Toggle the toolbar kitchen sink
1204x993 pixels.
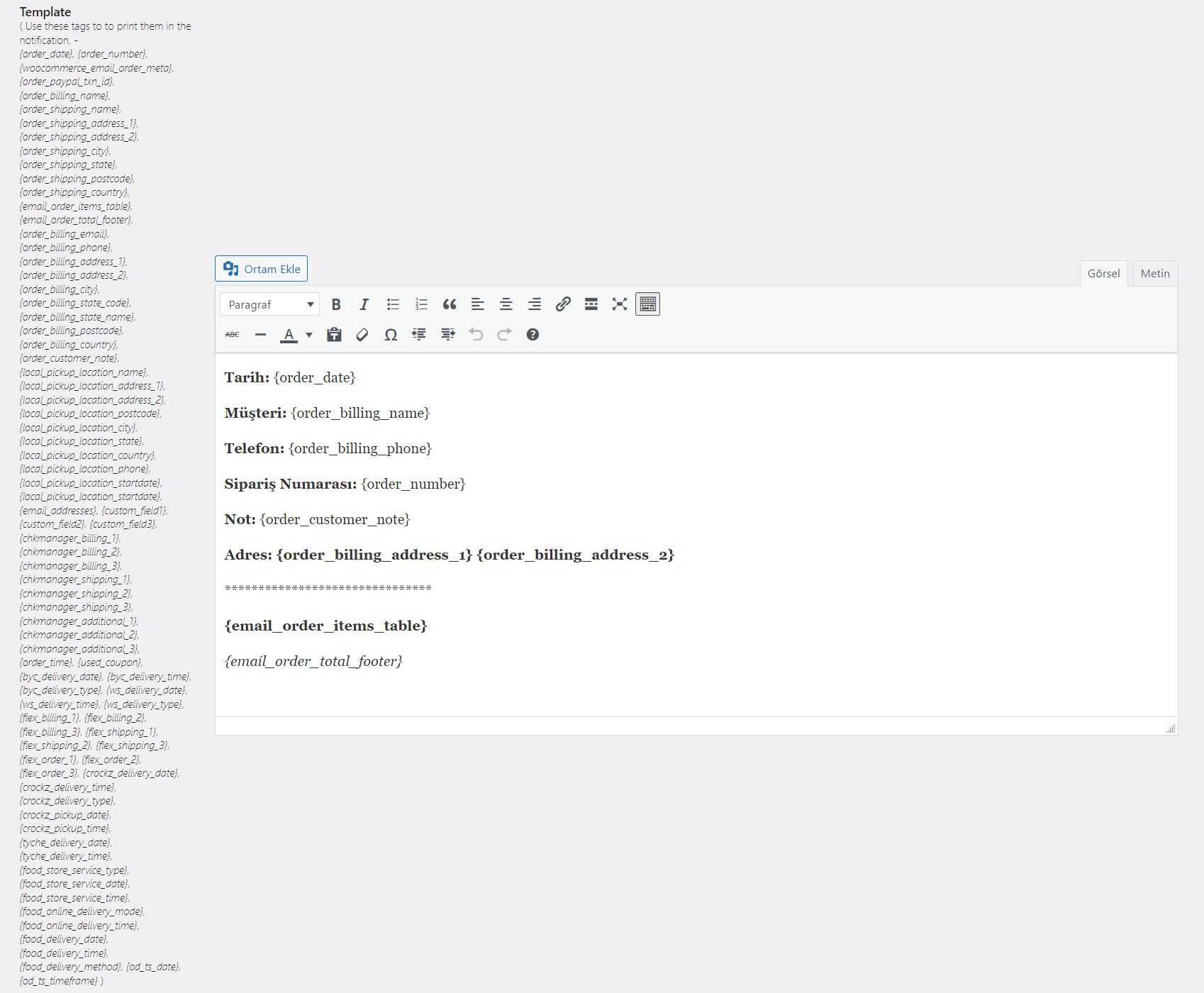pyautogui.click(x=648, y=304)
